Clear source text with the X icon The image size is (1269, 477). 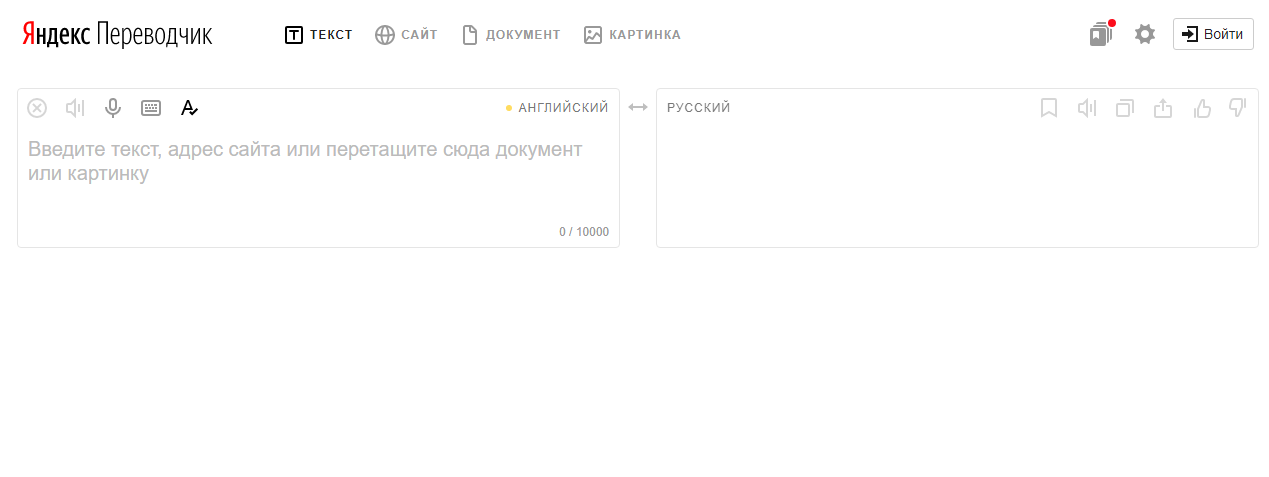click(37, 108)
